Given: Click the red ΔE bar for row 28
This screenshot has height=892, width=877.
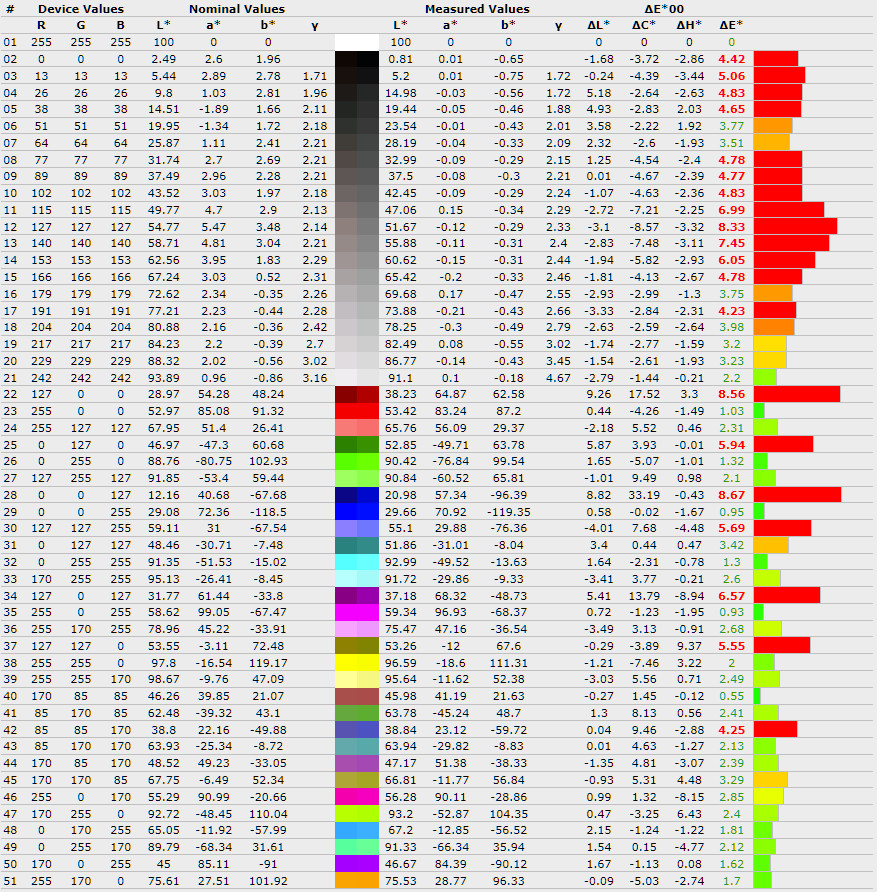Looking at the screenshot, I should [x=797, y=495].
